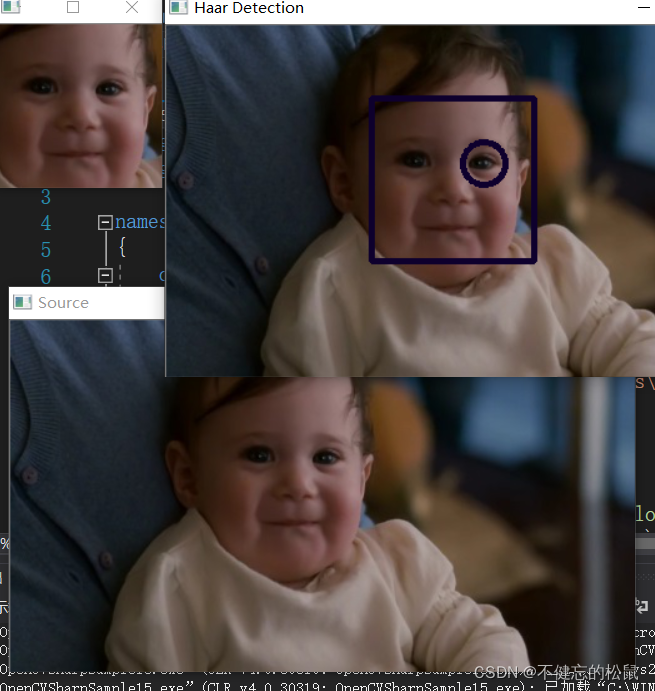The image size is (655, 691).
Task: Click the Source window app icon
Action: point(22,302)
